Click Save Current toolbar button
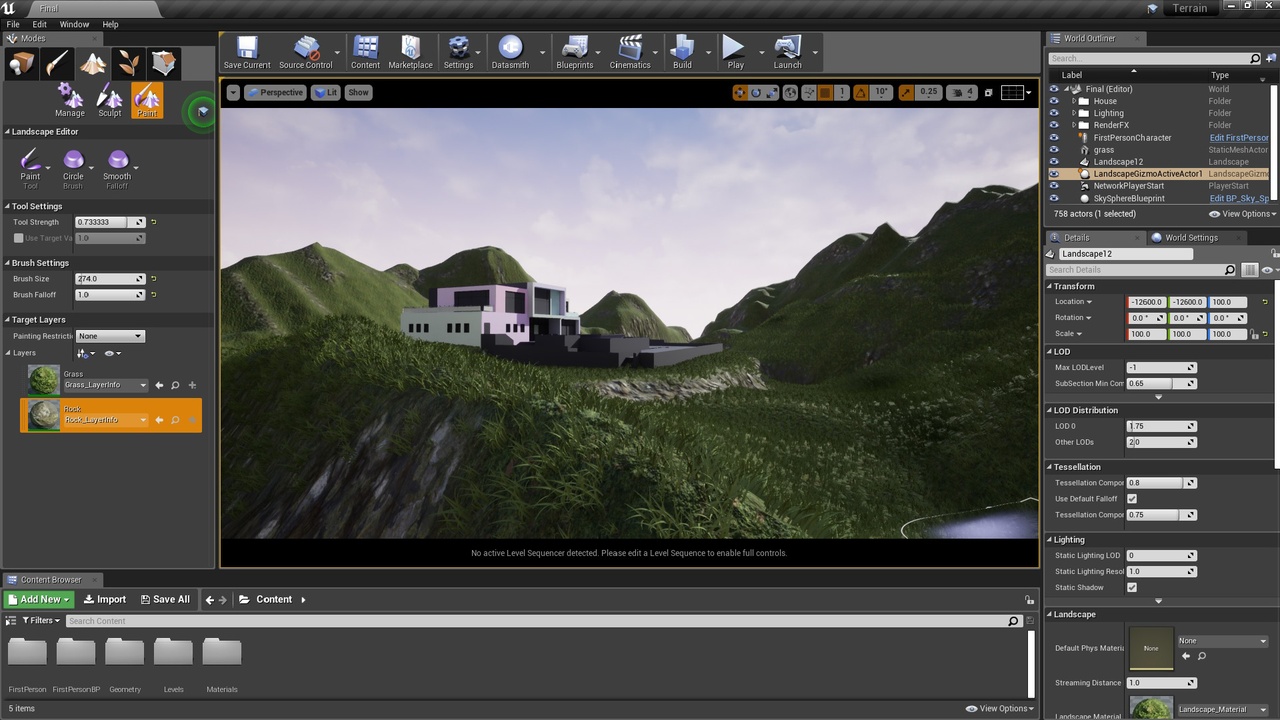The height and width of the screenshot is (720, 1280). (x=247, y=53)
